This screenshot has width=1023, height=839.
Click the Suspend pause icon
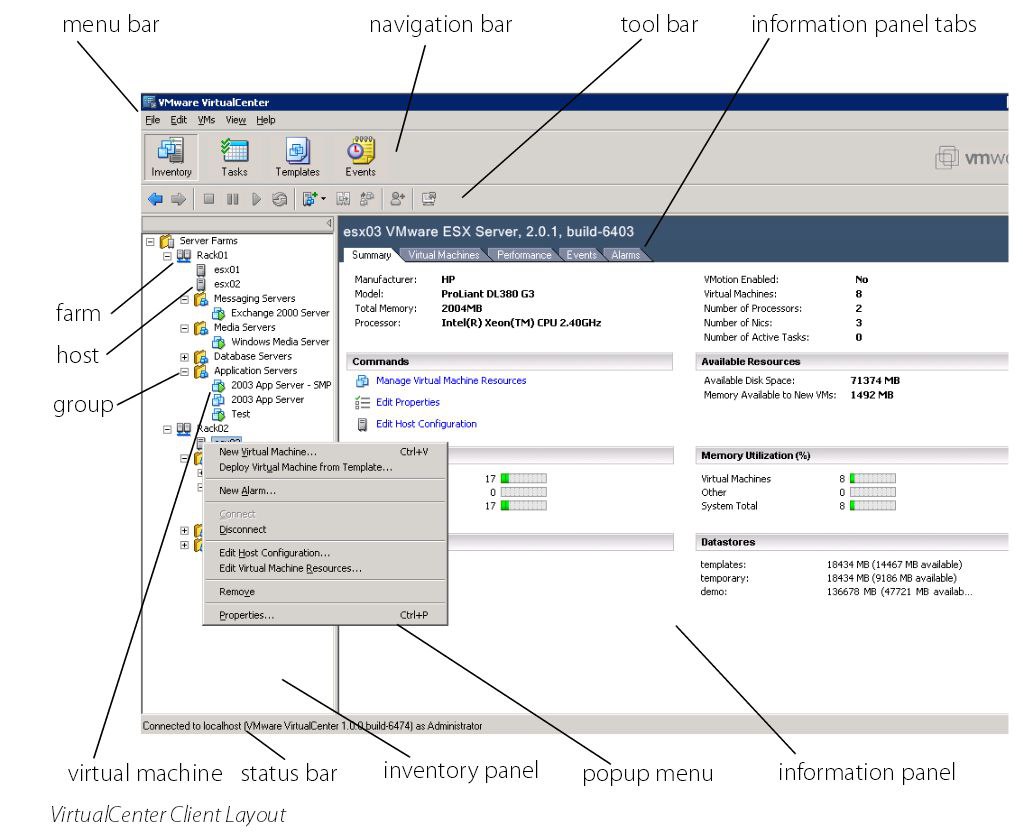(232, 199)
